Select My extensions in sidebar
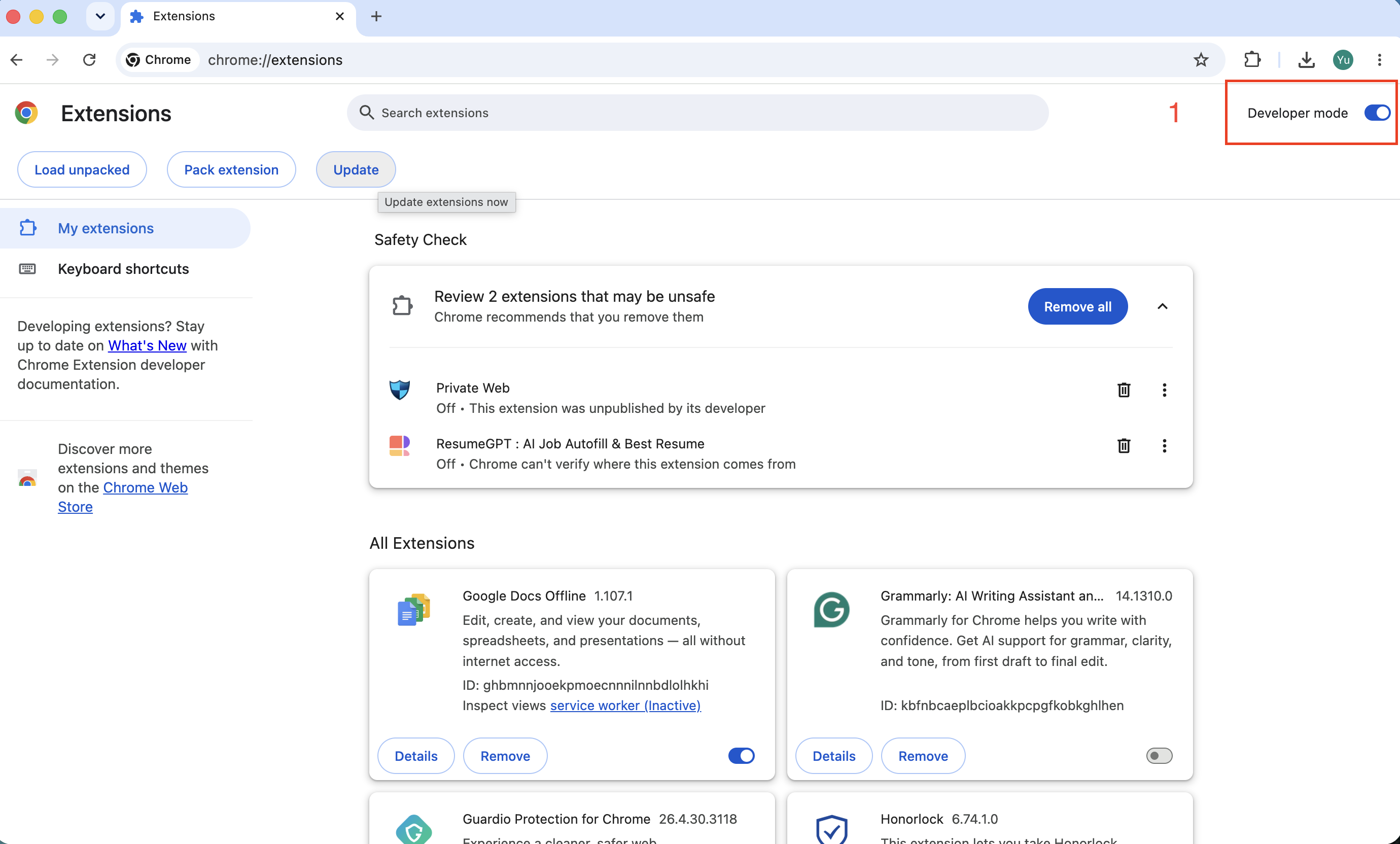Screen dimensions: 1400x844 click(125, 228)
